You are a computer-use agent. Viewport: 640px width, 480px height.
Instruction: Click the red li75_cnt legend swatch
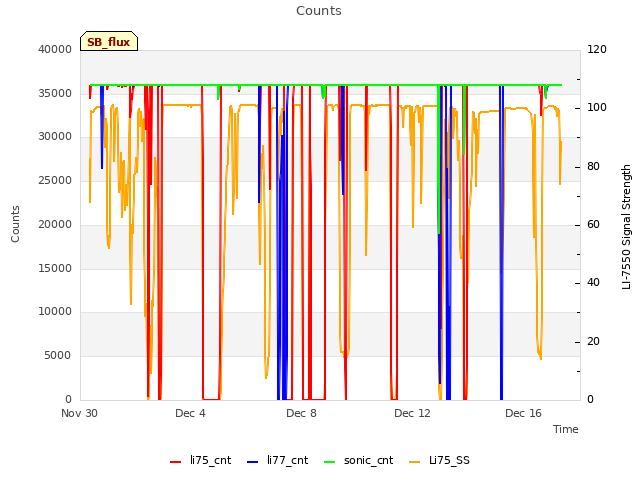pos(176,462)
